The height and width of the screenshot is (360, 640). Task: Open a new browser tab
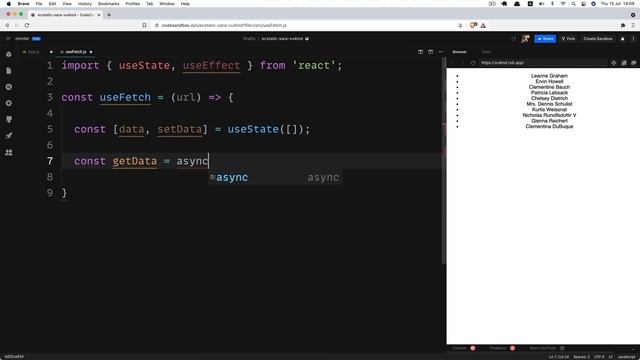point(109,15)
